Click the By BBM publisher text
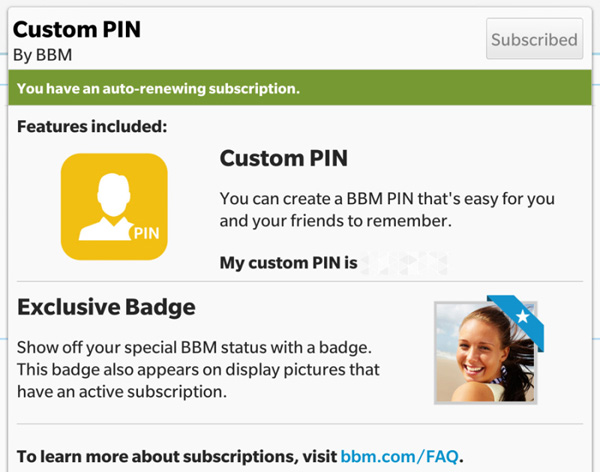The width and height of the screenshot is (600, 472). pyautogui.click(x=42, y=54)
